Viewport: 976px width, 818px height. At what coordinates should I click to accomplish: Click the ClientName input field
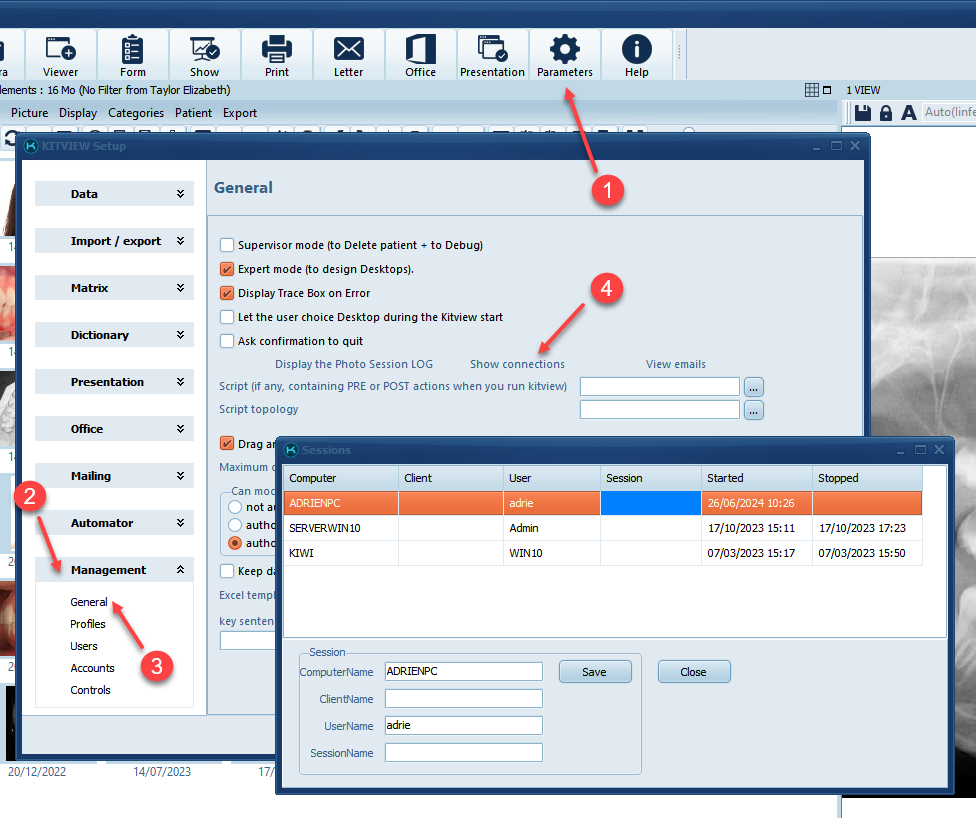pyautogui.click(x=464, y=699)
